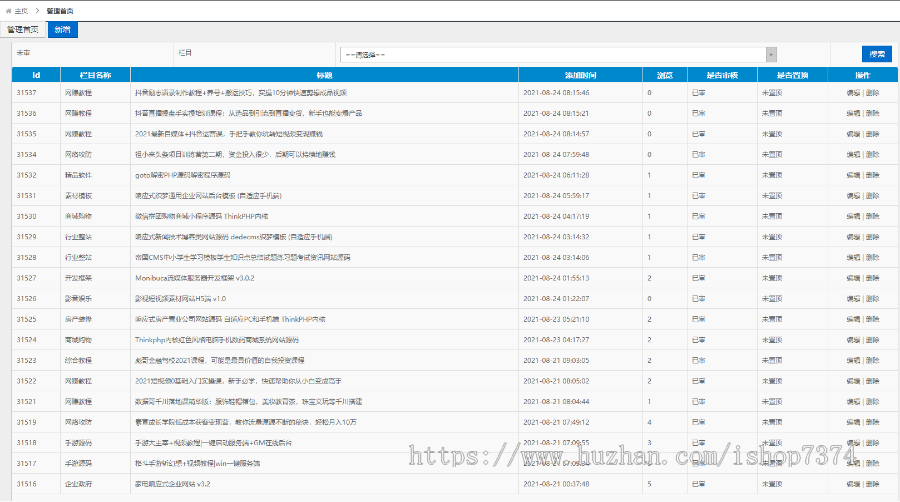Click the view count 5 in row 31516
Image resolution: width=900 pixels, height=502 pixels.
(x=649, y=484)
